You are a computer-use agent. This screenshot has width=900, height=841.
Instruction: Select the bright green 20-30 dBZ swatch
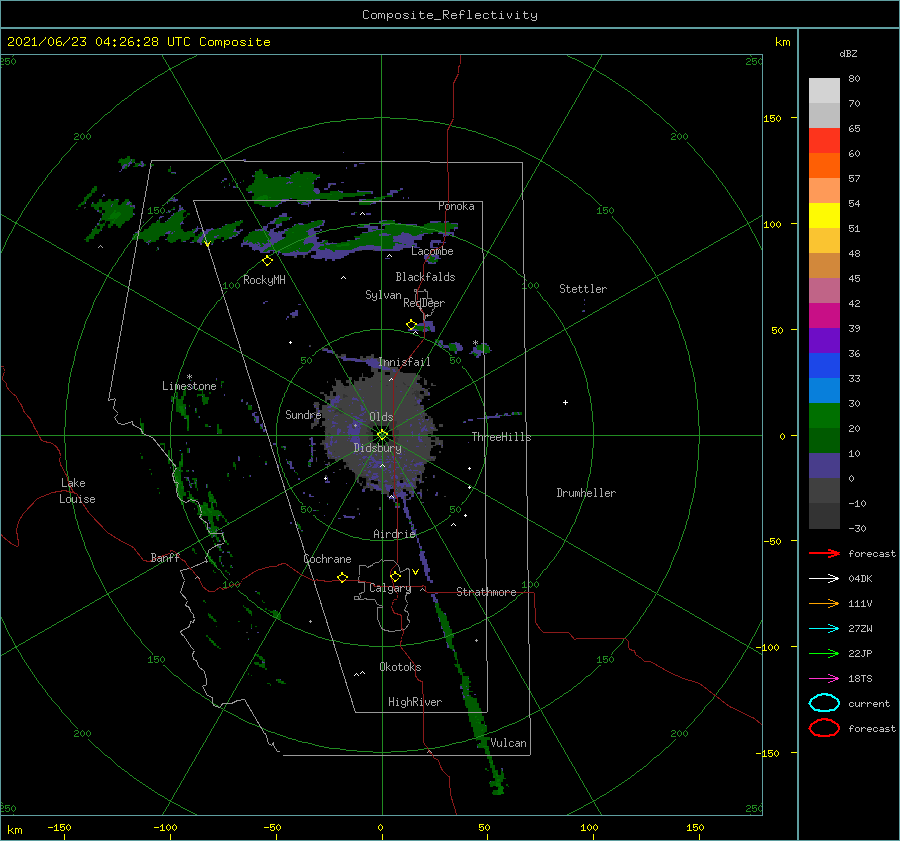pos(824,416)
